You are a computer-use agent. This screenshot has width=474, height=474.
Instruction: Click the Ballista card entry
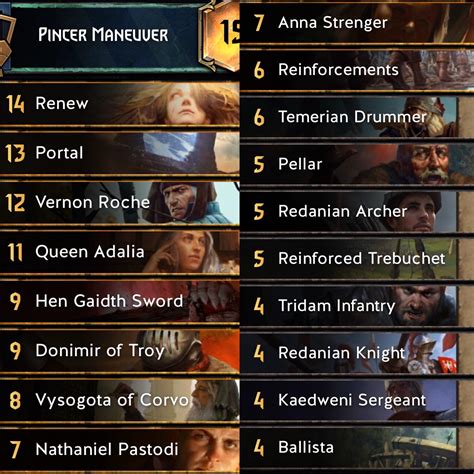coord(348,447)
